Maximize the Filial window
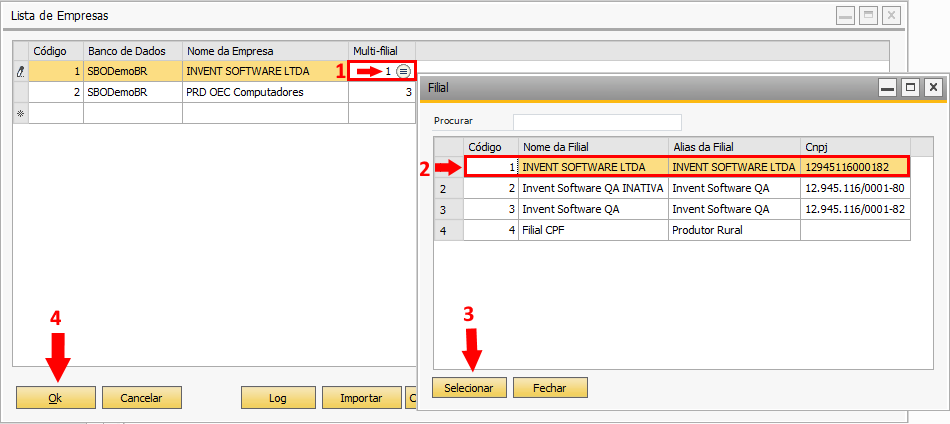Viewport: 950px width, 424px height. (910, 88)
